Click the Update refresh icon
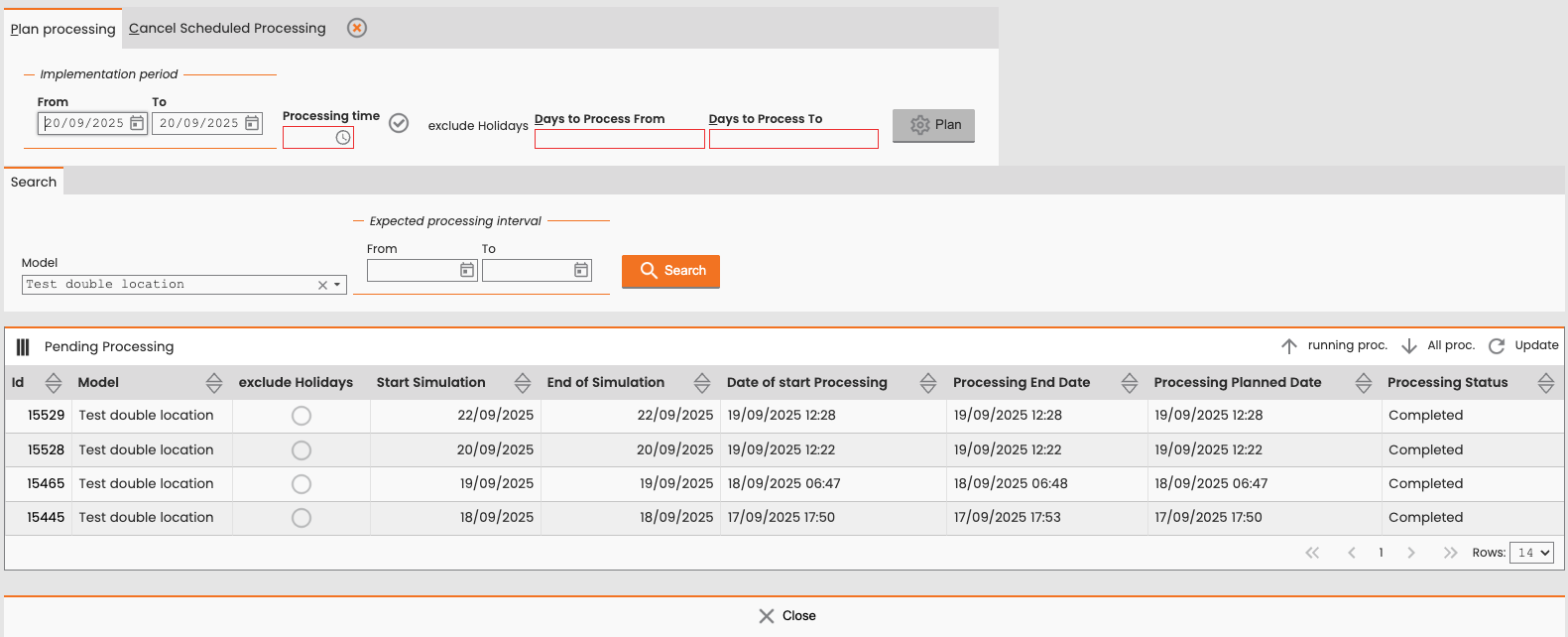The width and height of the screenshot is (1568, 637). pos(1497,346)
